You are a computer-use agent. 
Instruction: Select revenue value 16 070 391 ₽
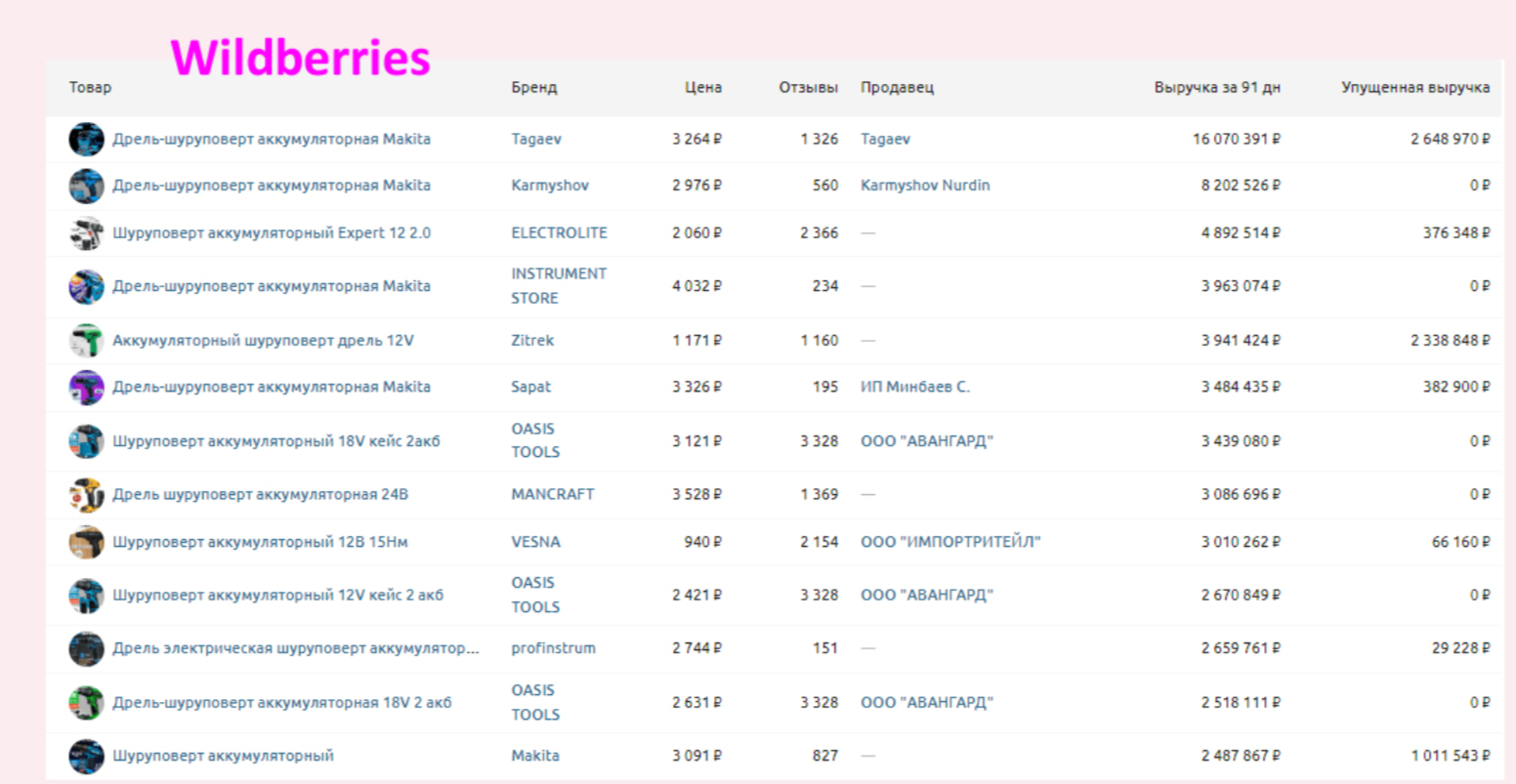[1236, 139]
